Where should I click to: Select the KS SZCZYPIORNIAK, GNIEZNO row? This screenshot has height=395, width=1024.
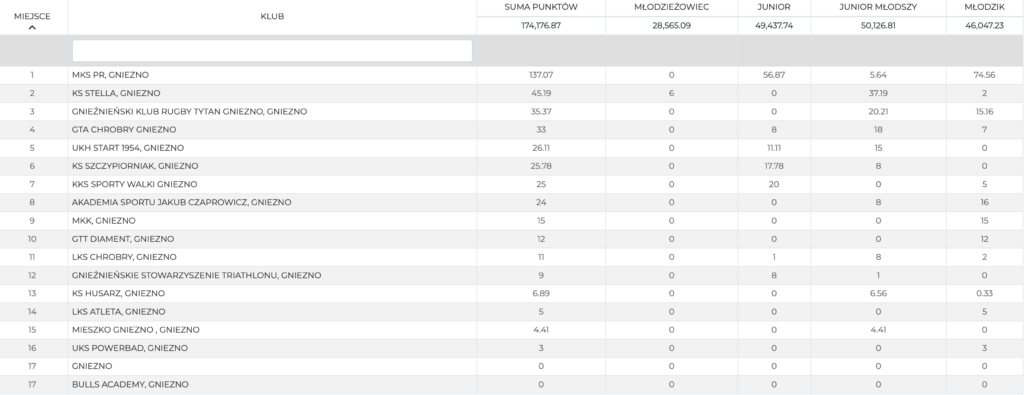click(x=512, y=166)
